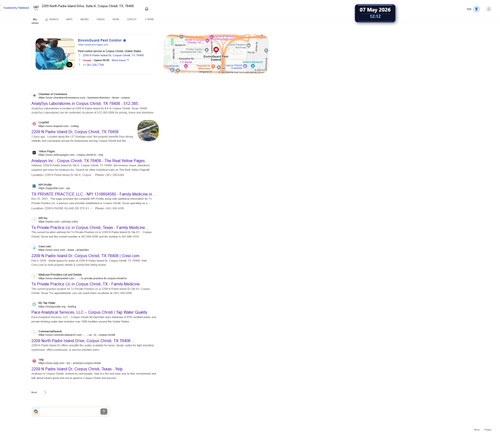Image resolution: width=500 pixels, height=434 pixels.
Task: Switch to the MAPS tab
Action: (x=69, y=19)
